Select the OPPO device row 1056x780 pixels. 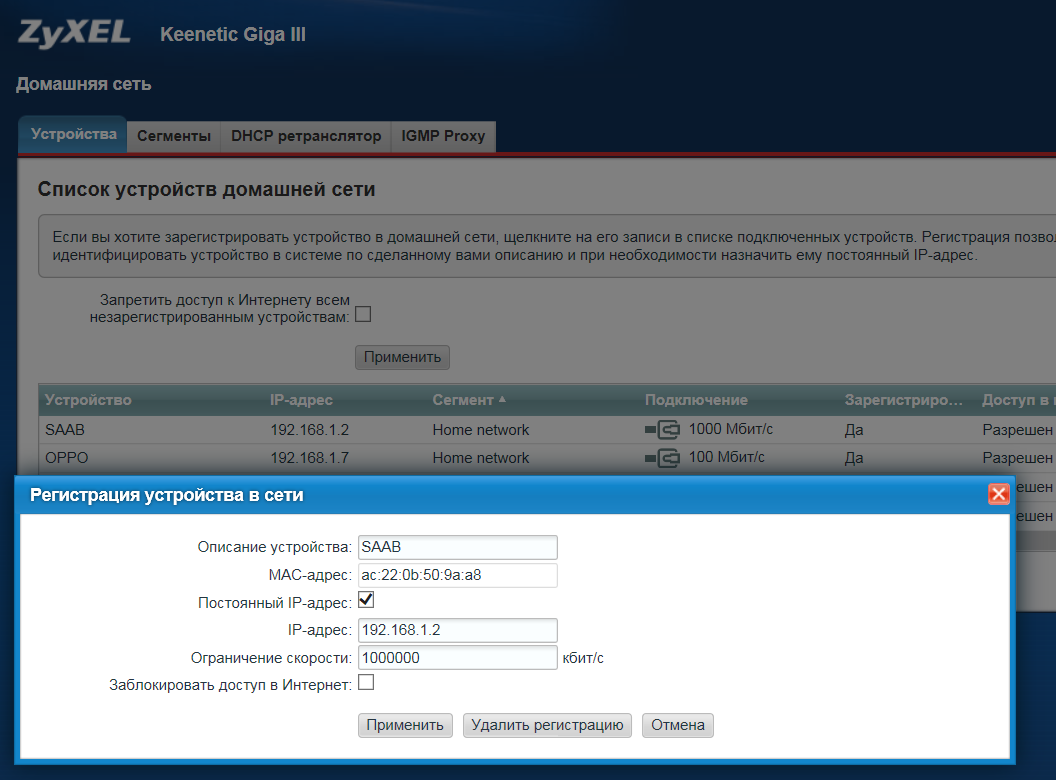point(547,458)
